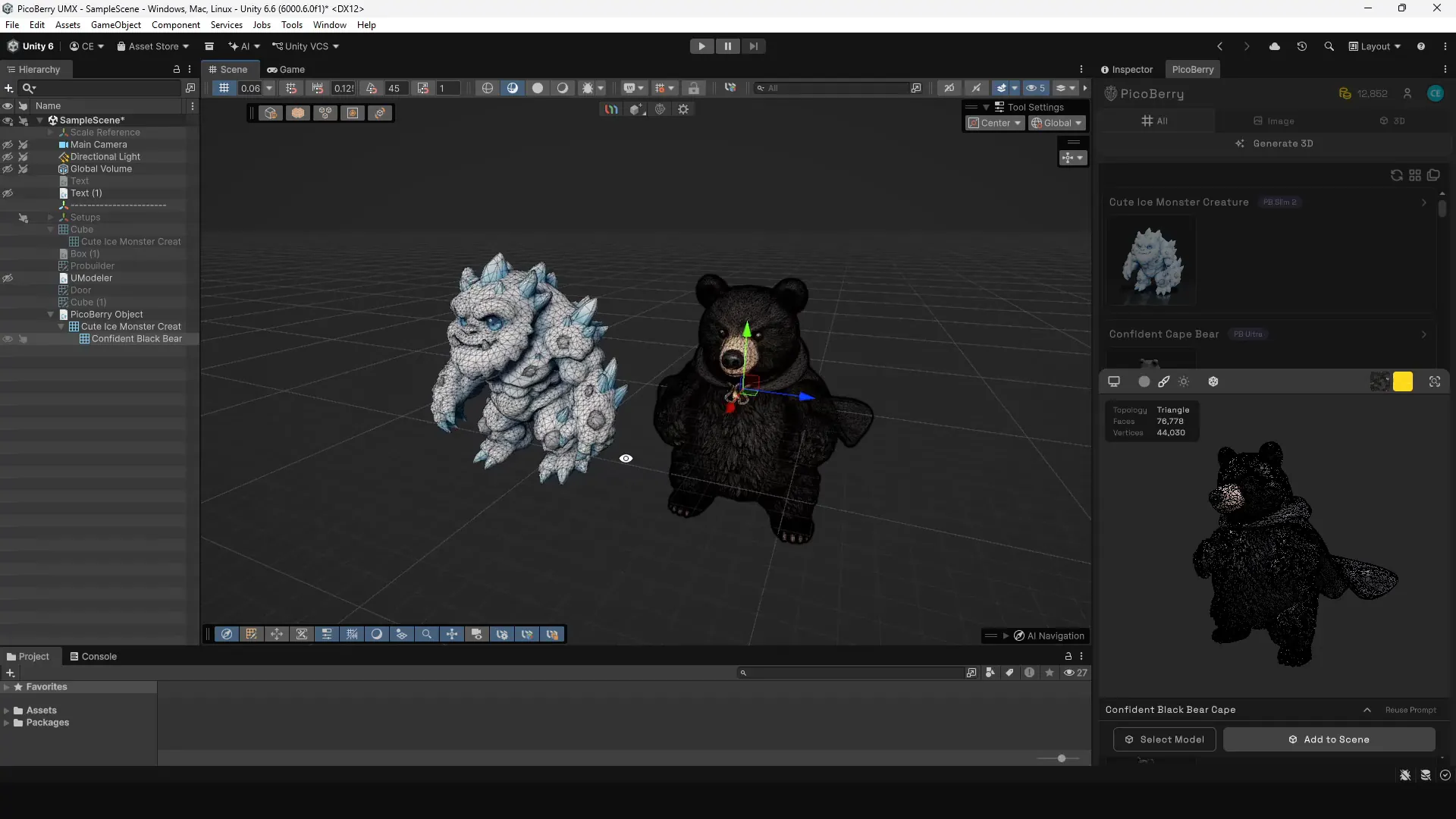This screenshot has height=819, width=1456.
Task: Click the gear icon in the Scene overlay
Action: point(683,109)
